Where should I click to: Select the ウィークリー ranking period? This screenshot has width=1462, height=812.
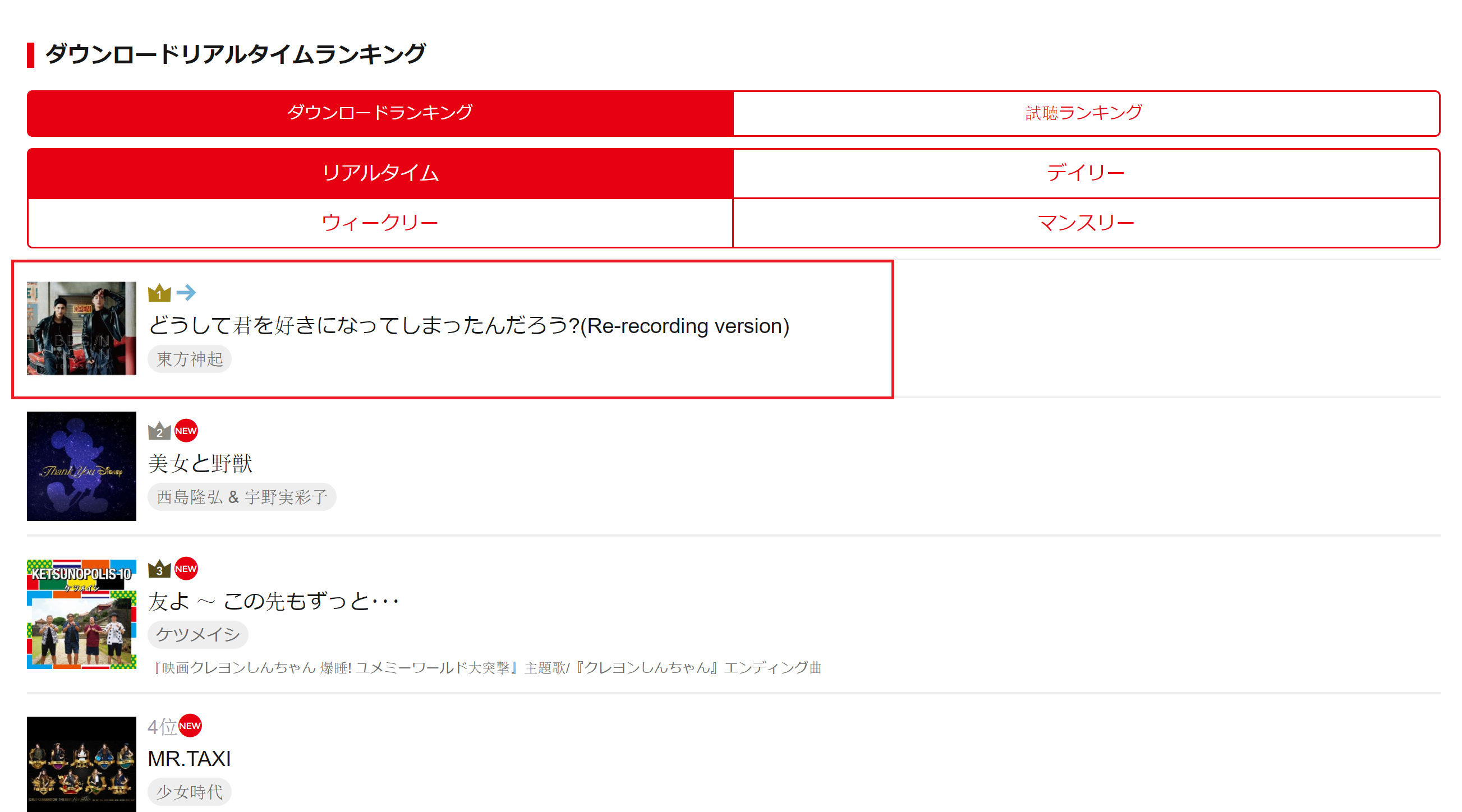(x=380, y=223)
